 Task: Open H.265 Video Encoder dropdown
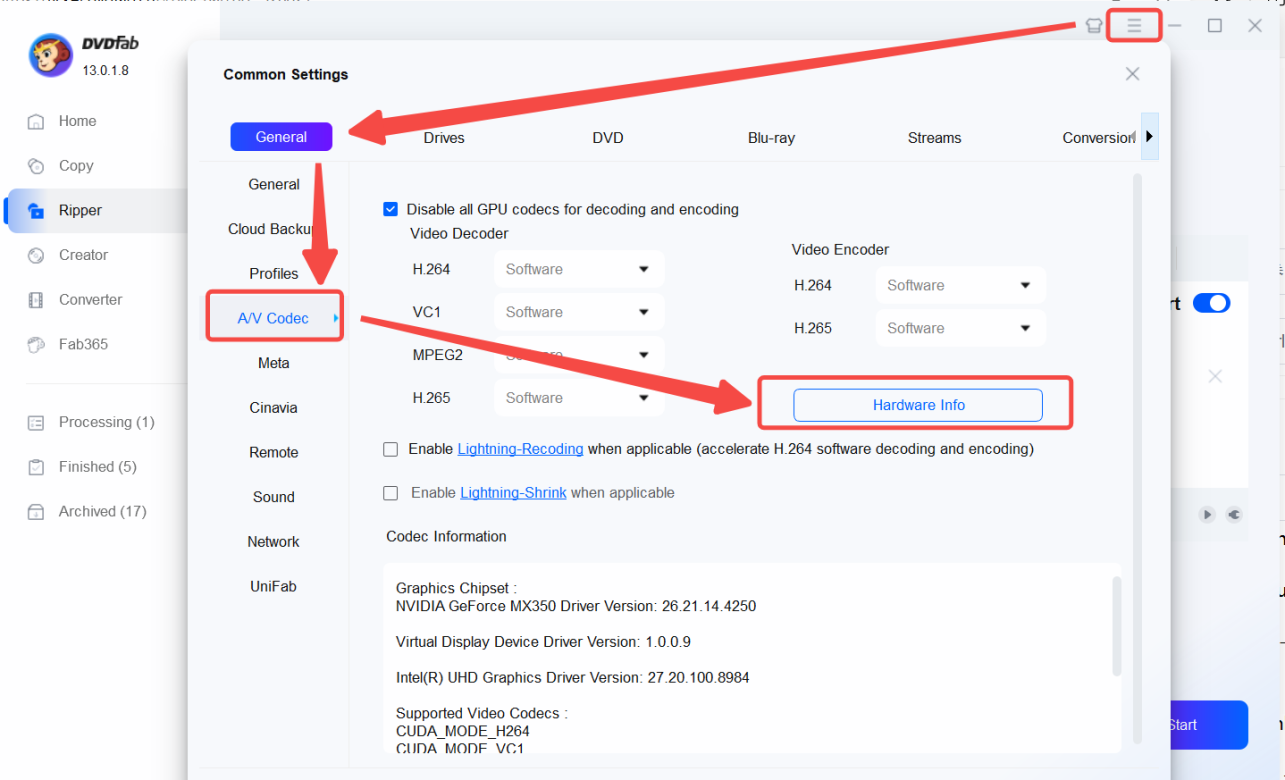click(960, 328)
